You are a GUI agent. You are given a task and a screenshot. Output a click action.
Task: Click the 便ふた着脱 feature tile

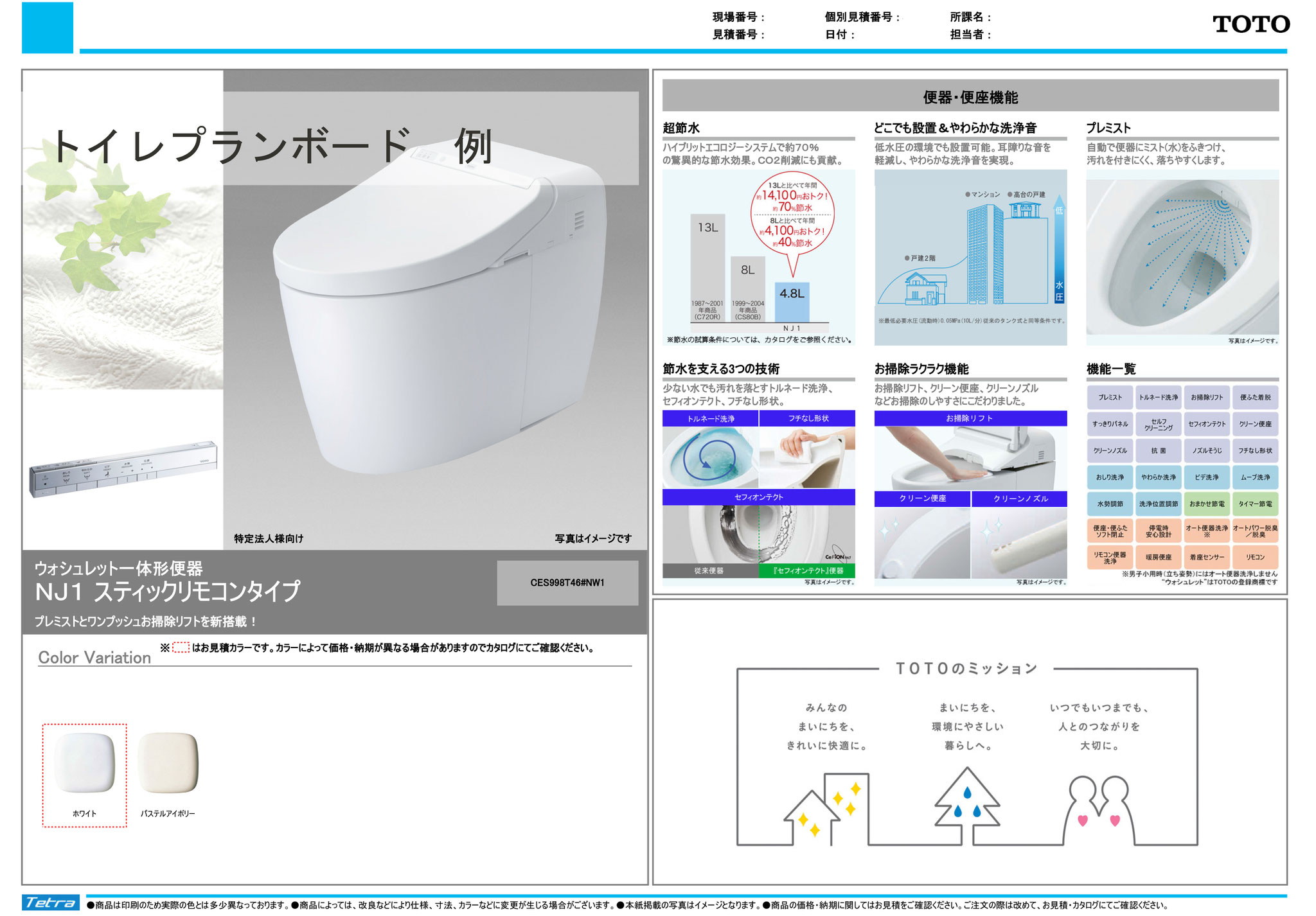(x=1255, y=398)
